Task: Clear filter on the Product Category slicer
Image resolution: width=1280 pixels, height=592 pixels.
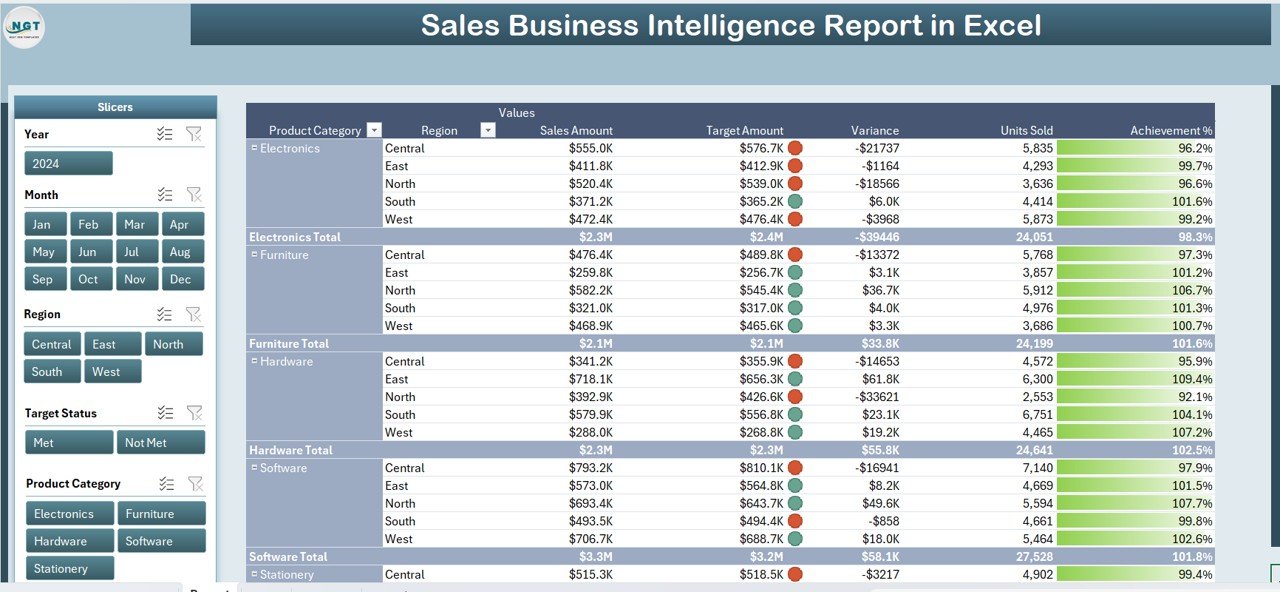Action: (195, 483)
